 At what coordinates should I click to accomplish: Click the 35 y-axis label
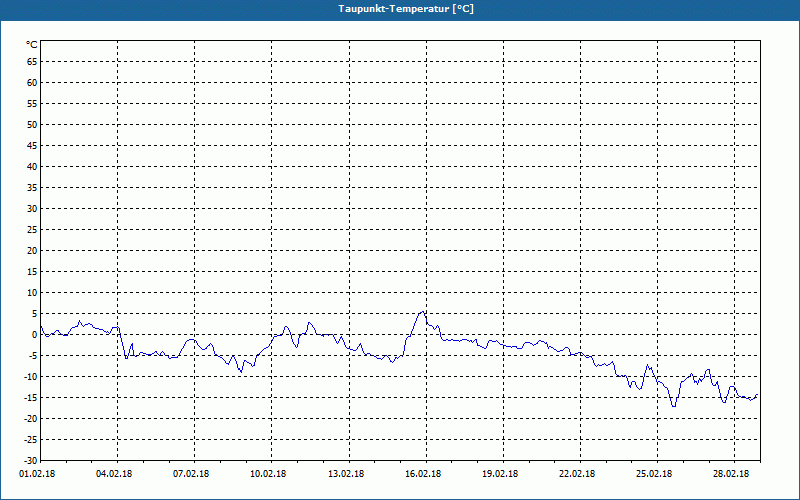pyautogui.click(x=32, y=188)
